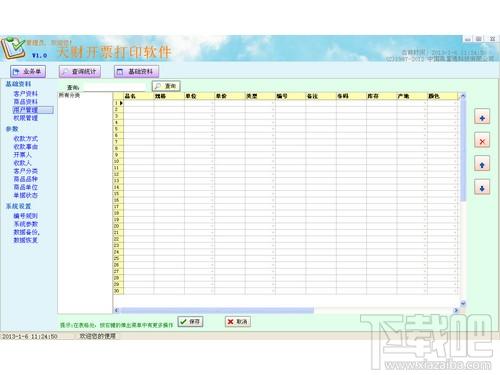Image resolution: width=500 pixels, height=375 pixels.
Task: Open the 查询统计 toolbar tab
Action: click(x=80, y=71)
